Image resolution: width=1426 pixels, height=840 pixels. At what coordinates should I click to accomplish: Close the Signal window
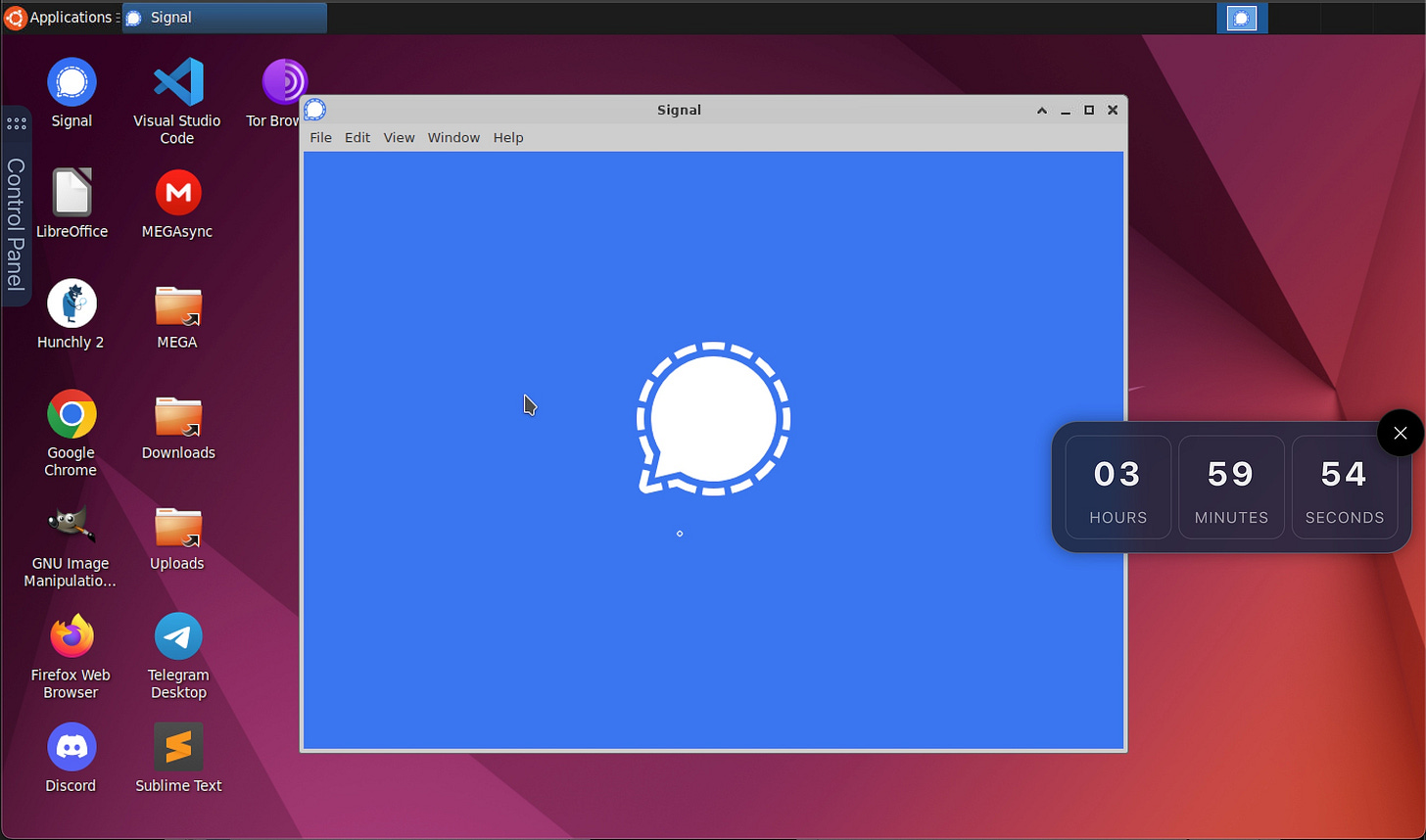point(1113,111)
